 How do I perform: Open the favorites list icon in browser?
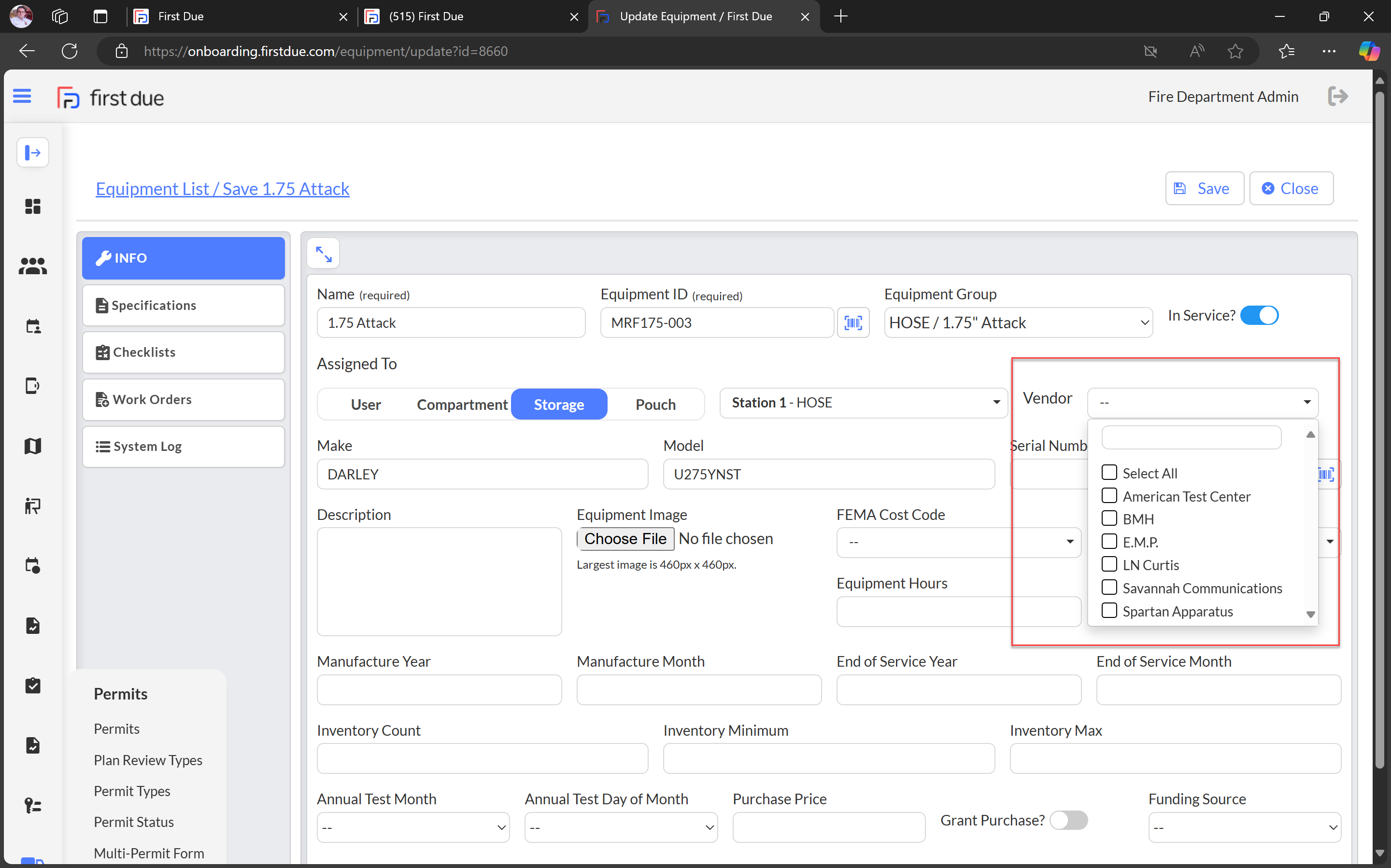[1287, 51]
